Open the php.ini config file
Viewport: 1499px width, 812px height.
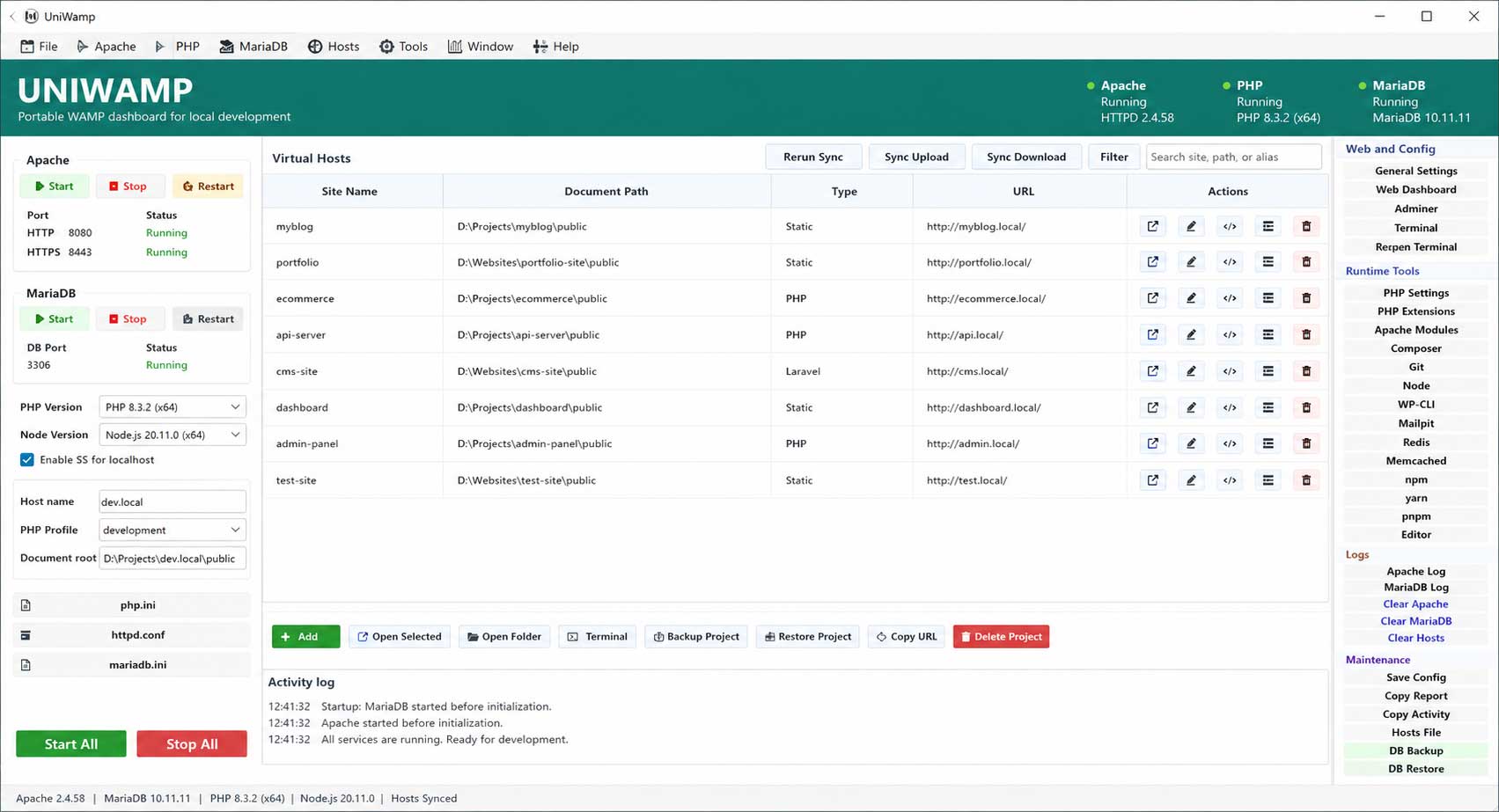[x=132, y=605]
